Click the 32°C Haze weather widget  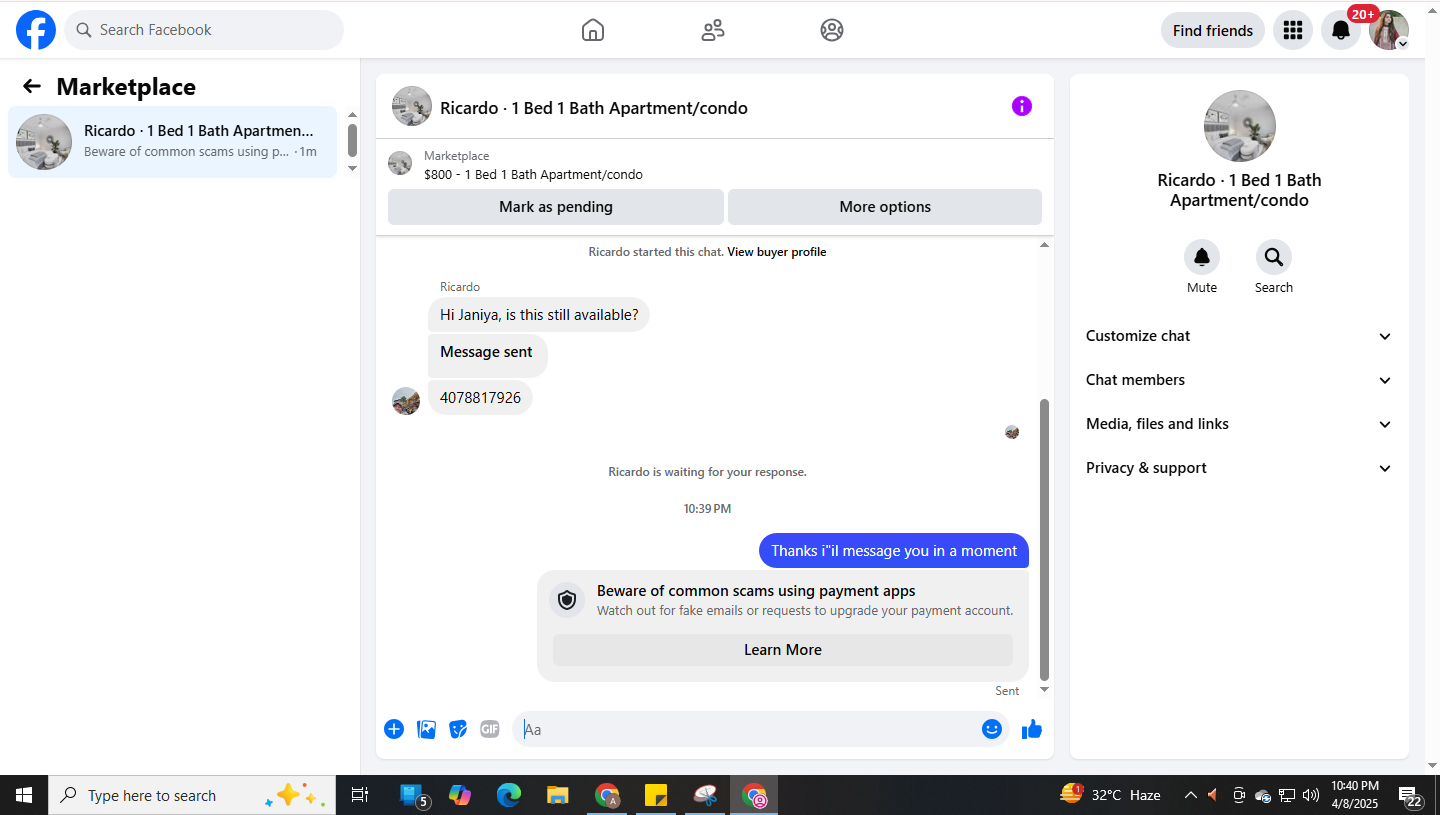pyautogui.click(x=1111, y=795)
